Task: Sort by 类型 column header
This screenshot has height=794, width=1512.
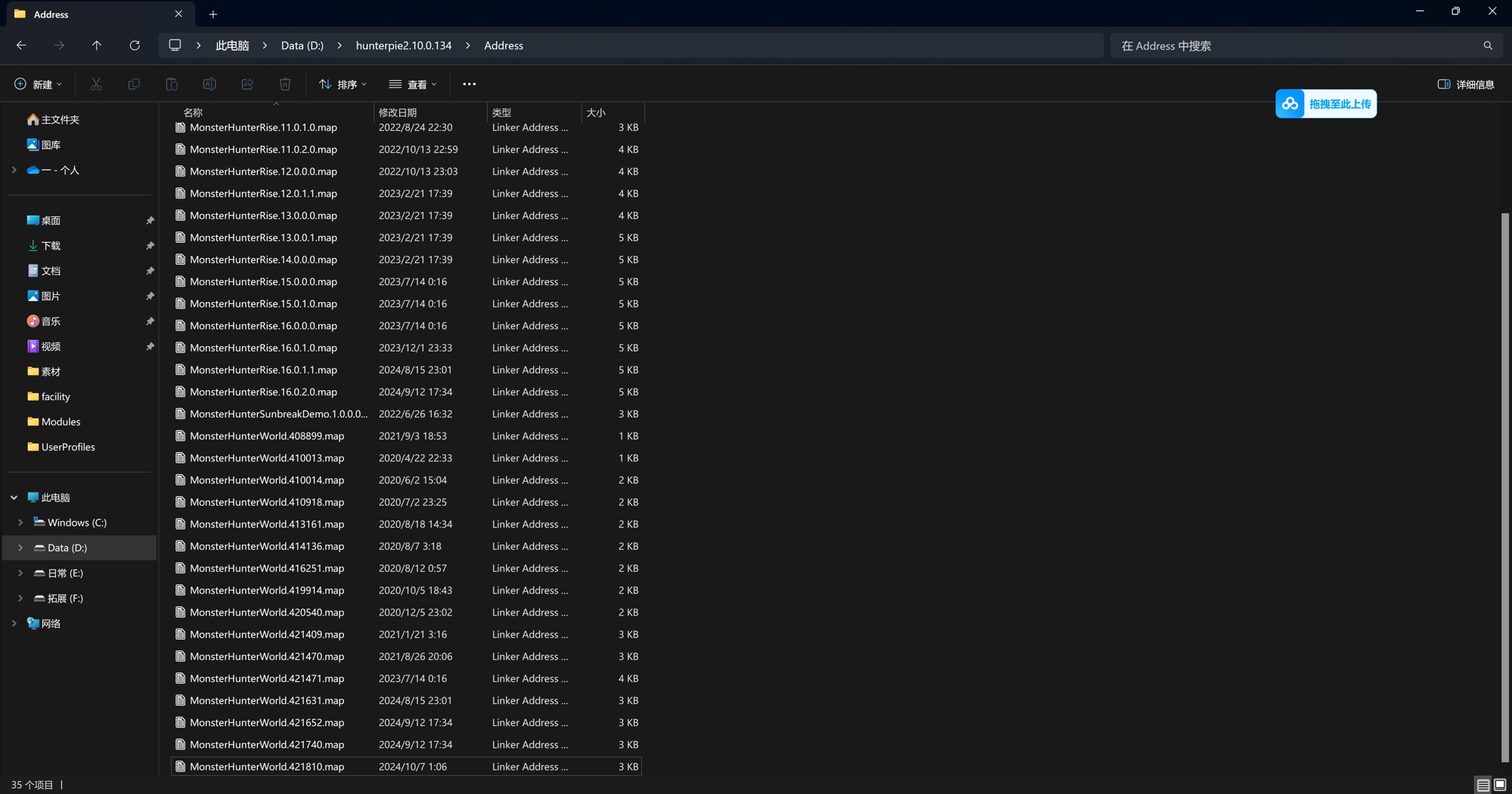Action: tap(534, 112)
